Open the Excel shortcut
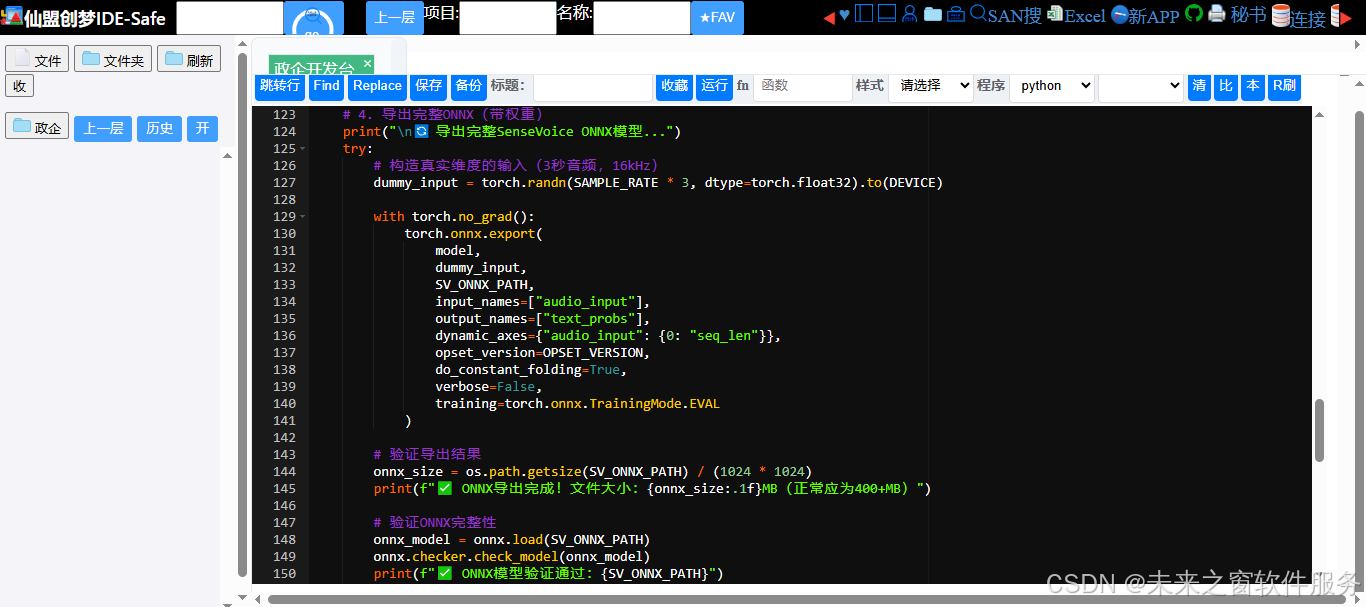The height and width of the screenshot is (607, 1366). (1076, 15)
